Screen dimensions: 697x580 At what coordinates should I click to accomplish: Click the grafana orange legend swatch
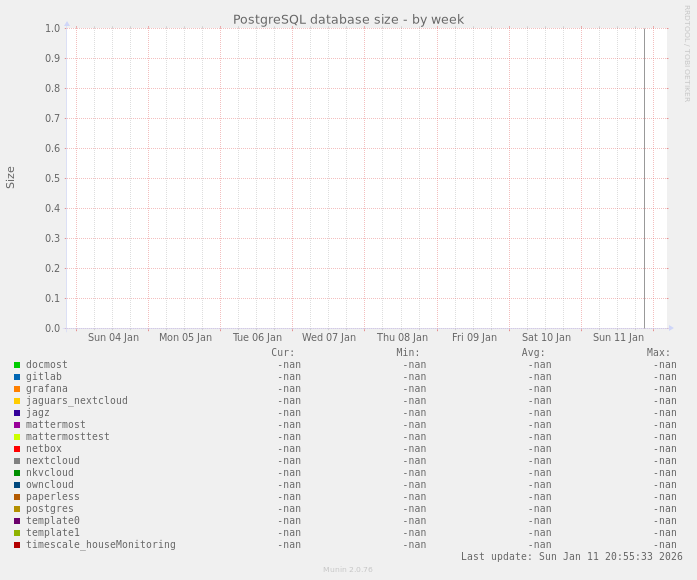click(17, 389)
